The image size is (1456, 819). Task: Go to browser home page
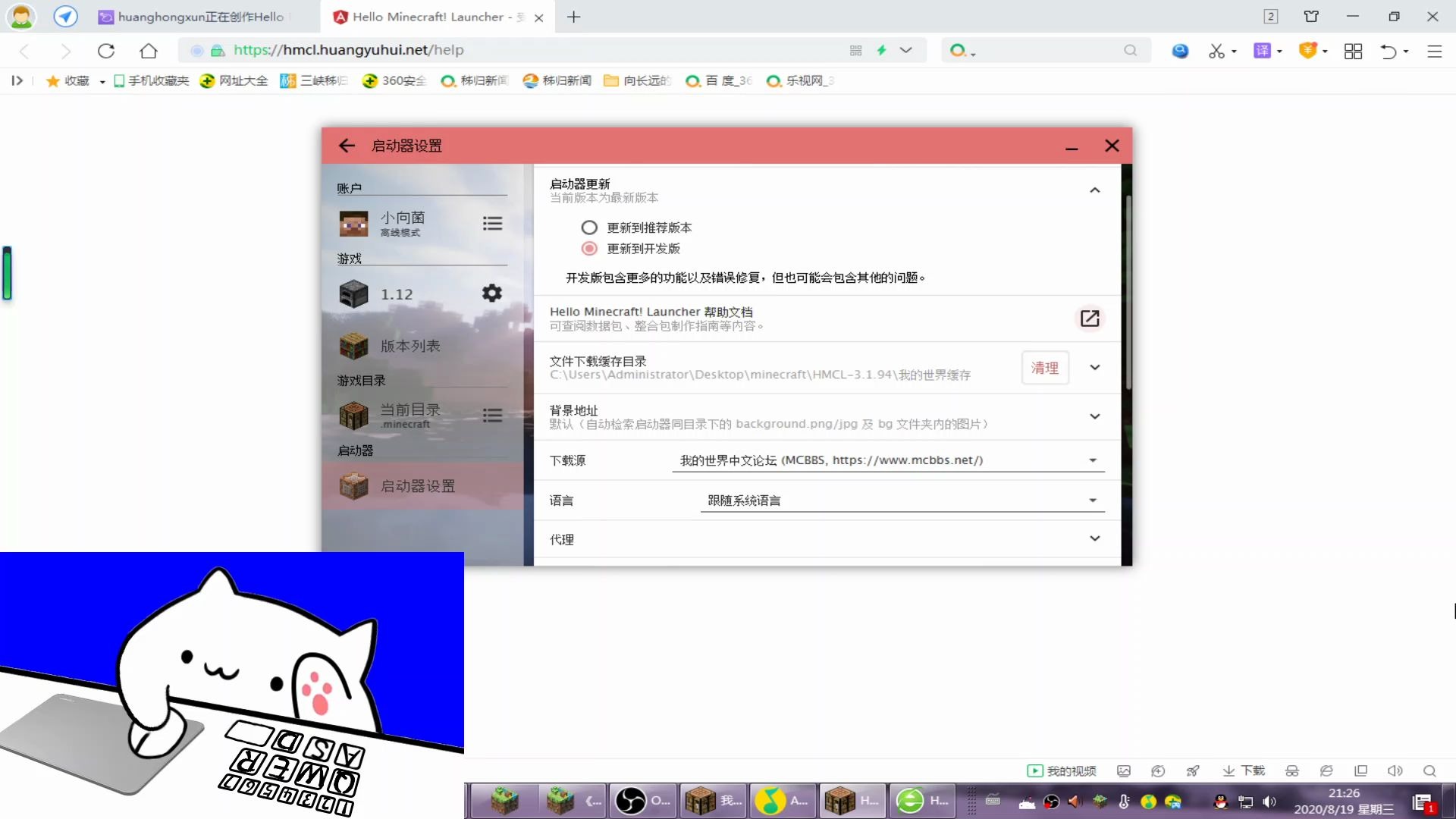[149, 51]
